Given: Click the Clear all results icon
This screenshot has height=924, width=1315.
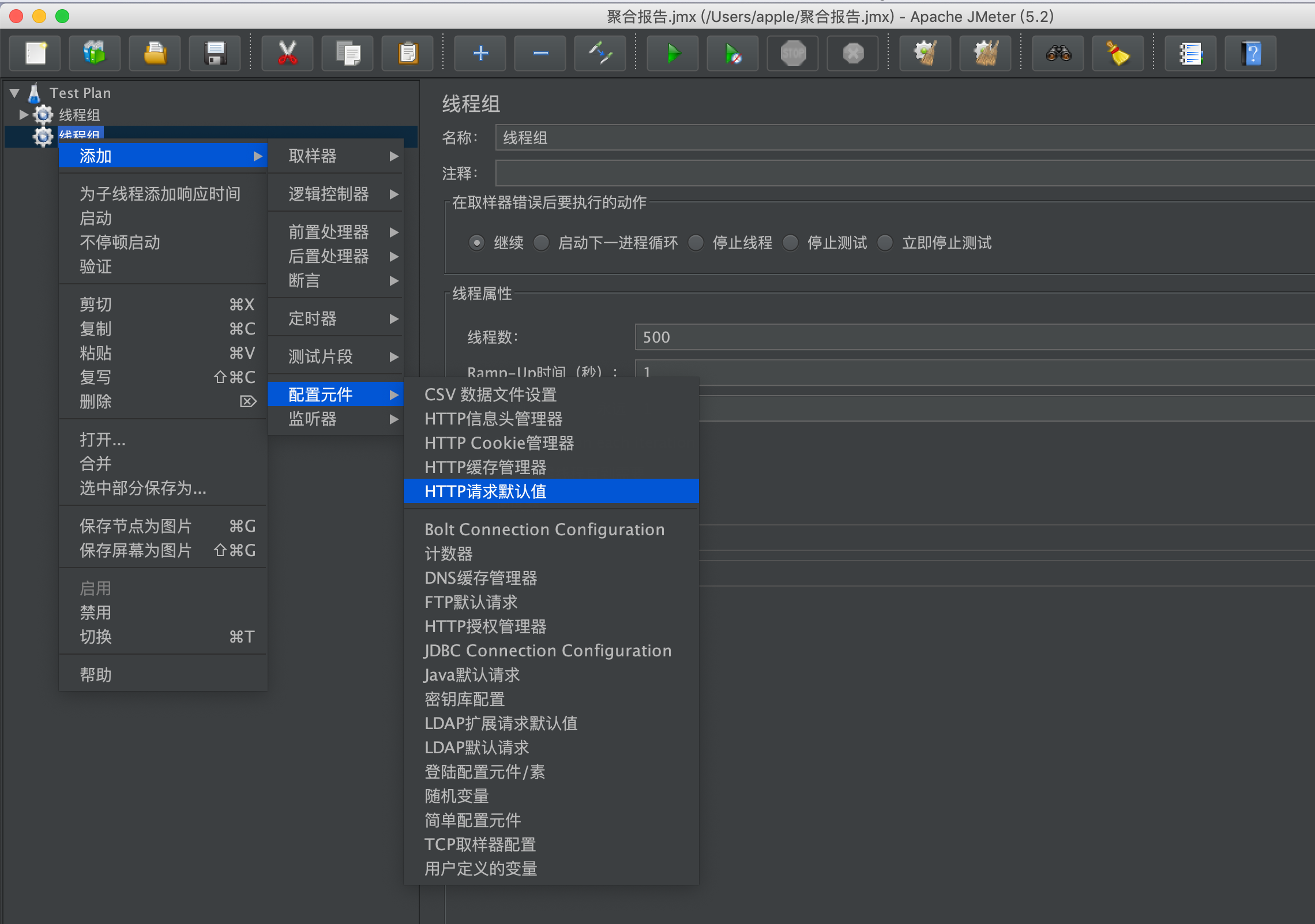Looking at the screenshot, I should [x=986, y=54].
